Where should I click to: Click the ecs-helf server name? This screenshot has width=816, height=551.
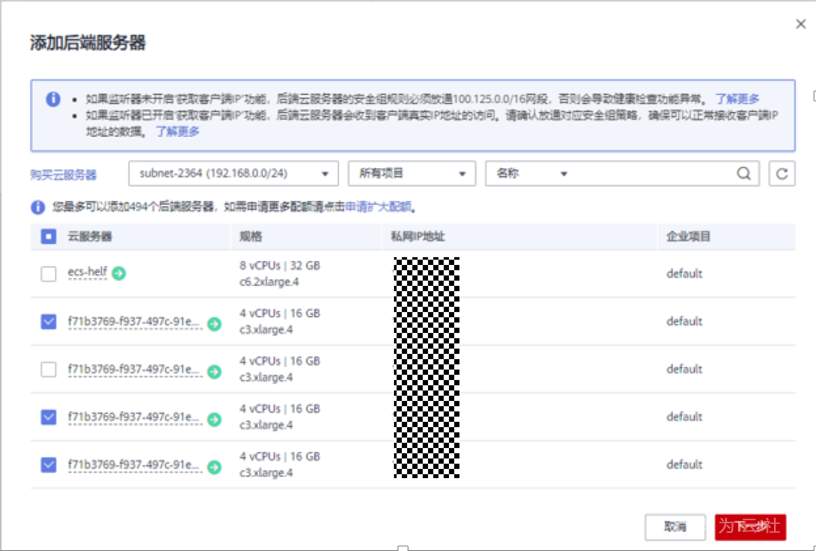(87, 272)
